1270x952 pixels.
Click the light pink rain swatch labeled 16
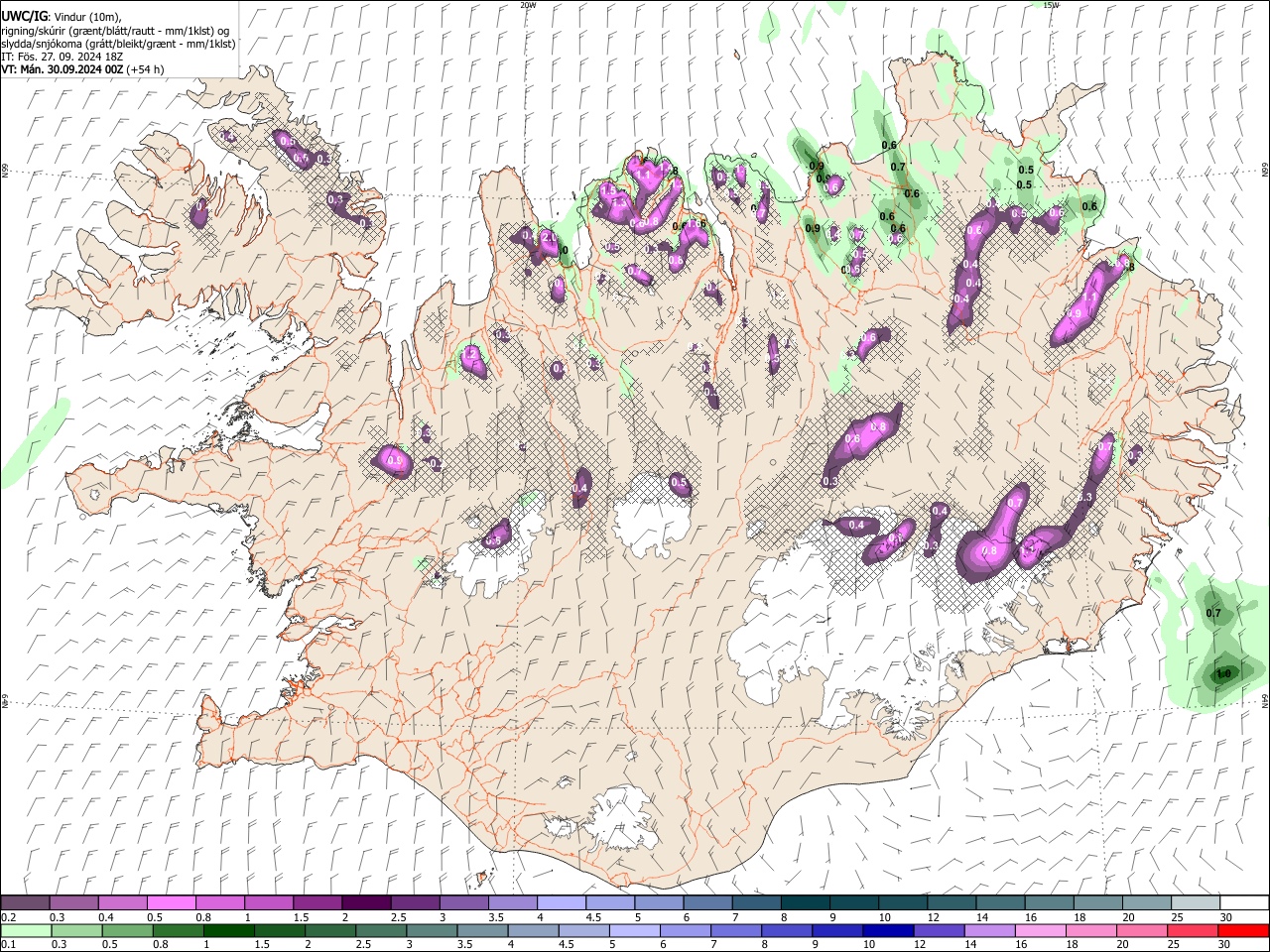tap(1041, 931)
